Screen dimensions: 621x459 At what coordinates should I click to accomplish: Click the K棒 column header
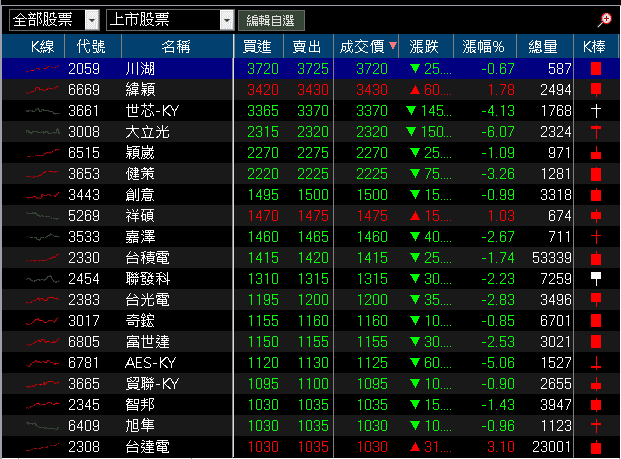[x=594, y=47]
